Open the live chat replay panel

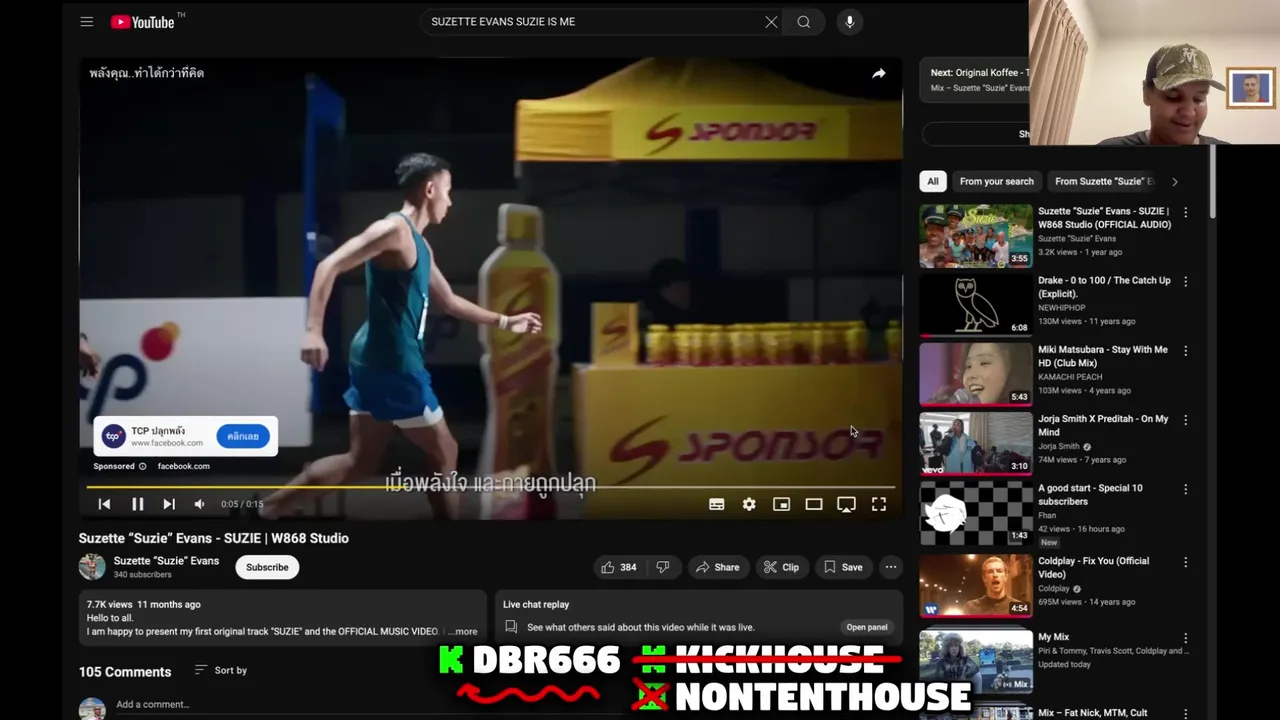click(867, 627)
